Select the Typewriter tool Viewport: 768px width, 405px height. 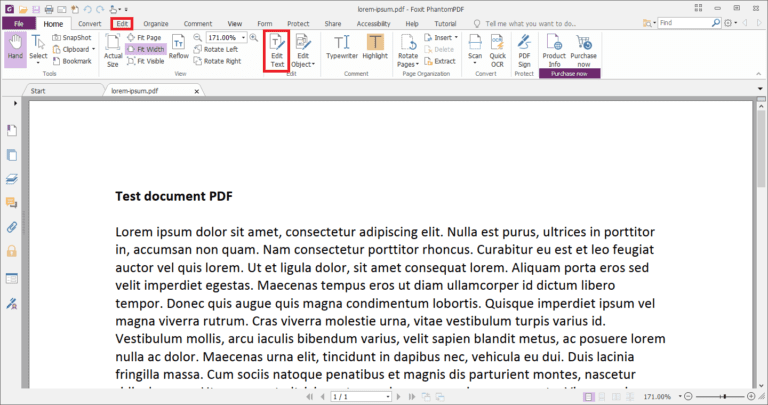[342, 48]
